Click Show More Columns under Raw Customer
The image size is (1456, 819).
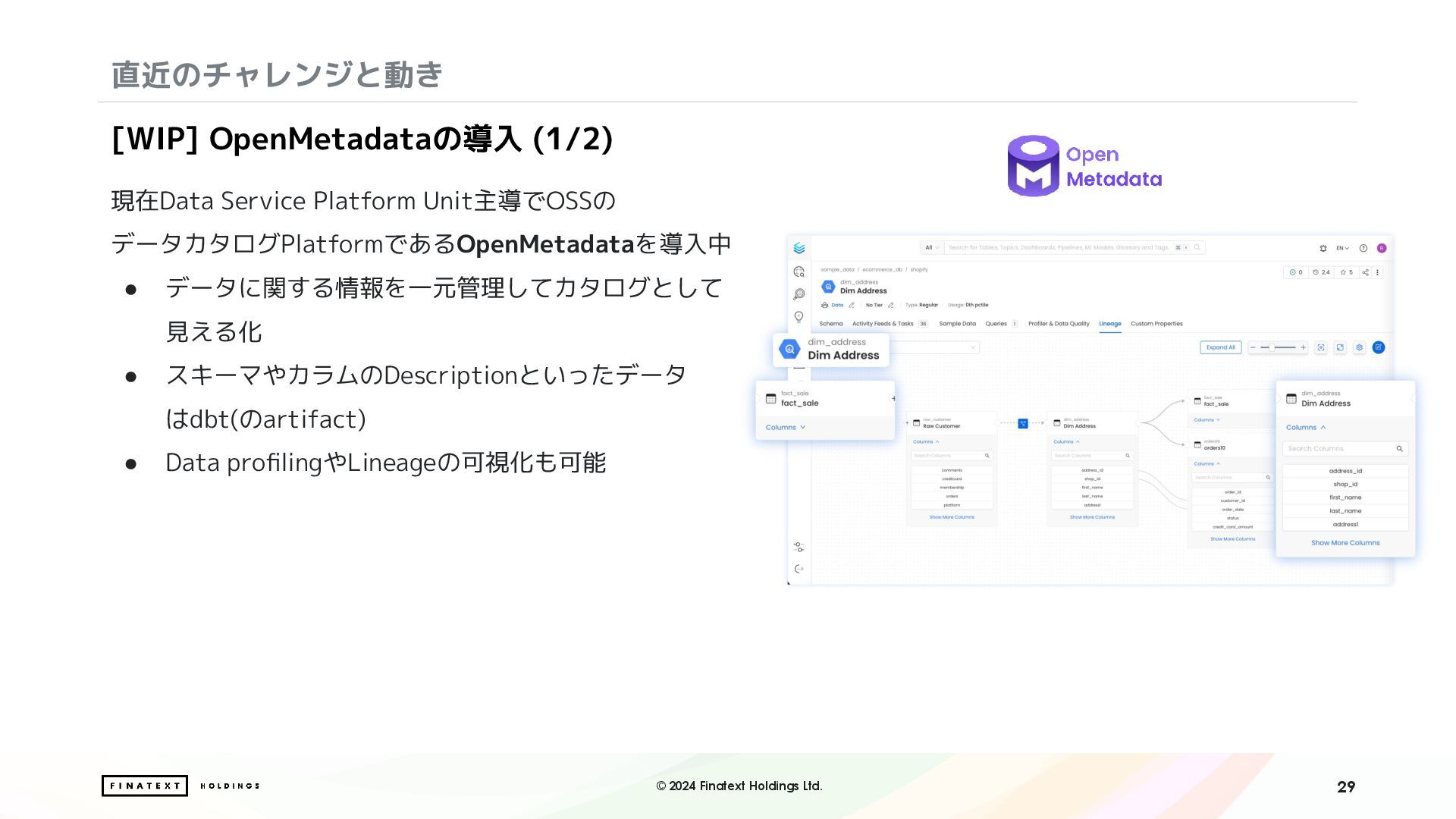click(x=952, y=517)
